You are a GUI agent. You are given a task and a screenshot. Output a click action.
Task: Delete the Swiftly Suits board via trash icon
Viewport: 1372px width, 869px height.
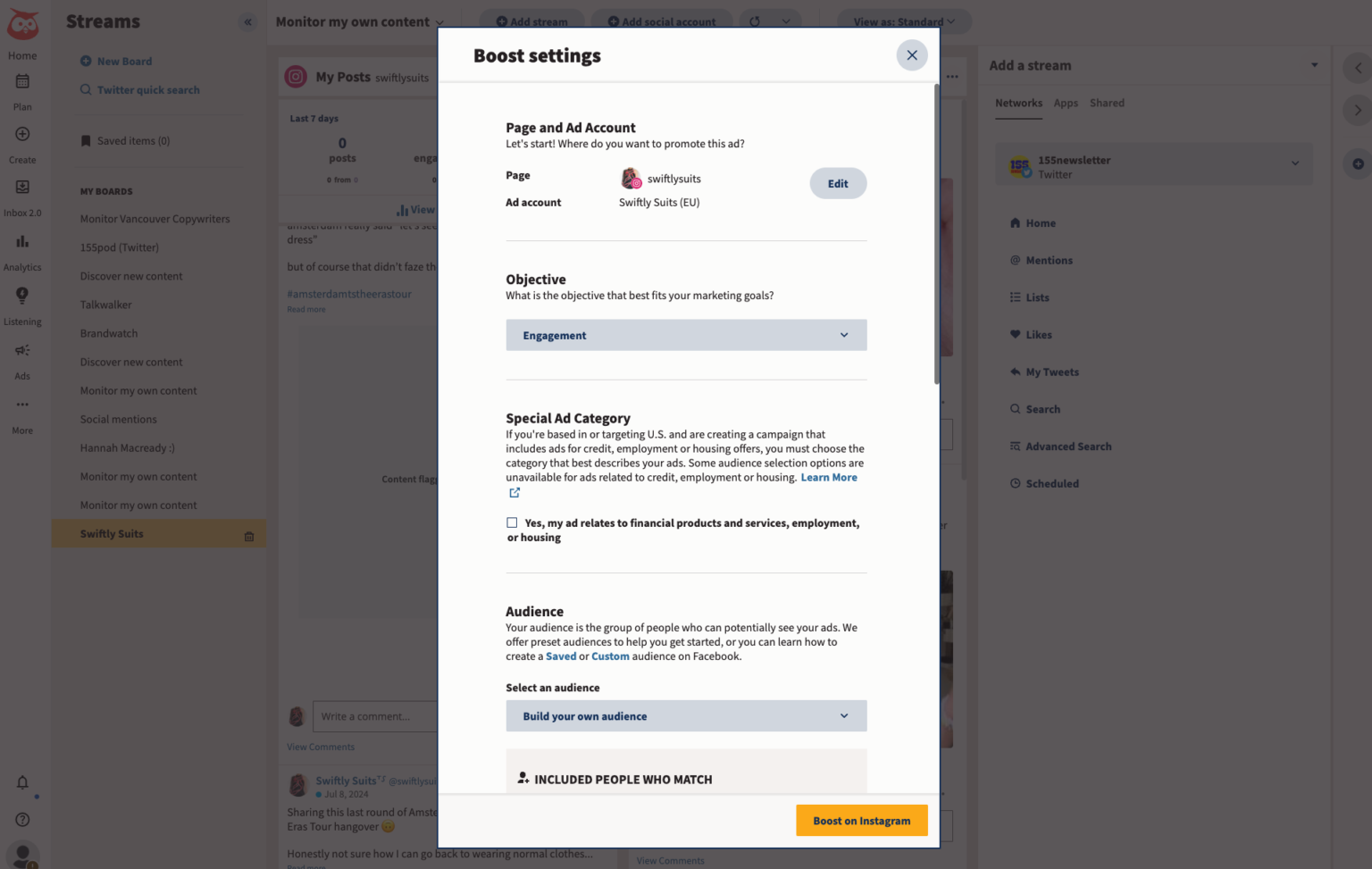pyautogui.click(x=248, y=533)
